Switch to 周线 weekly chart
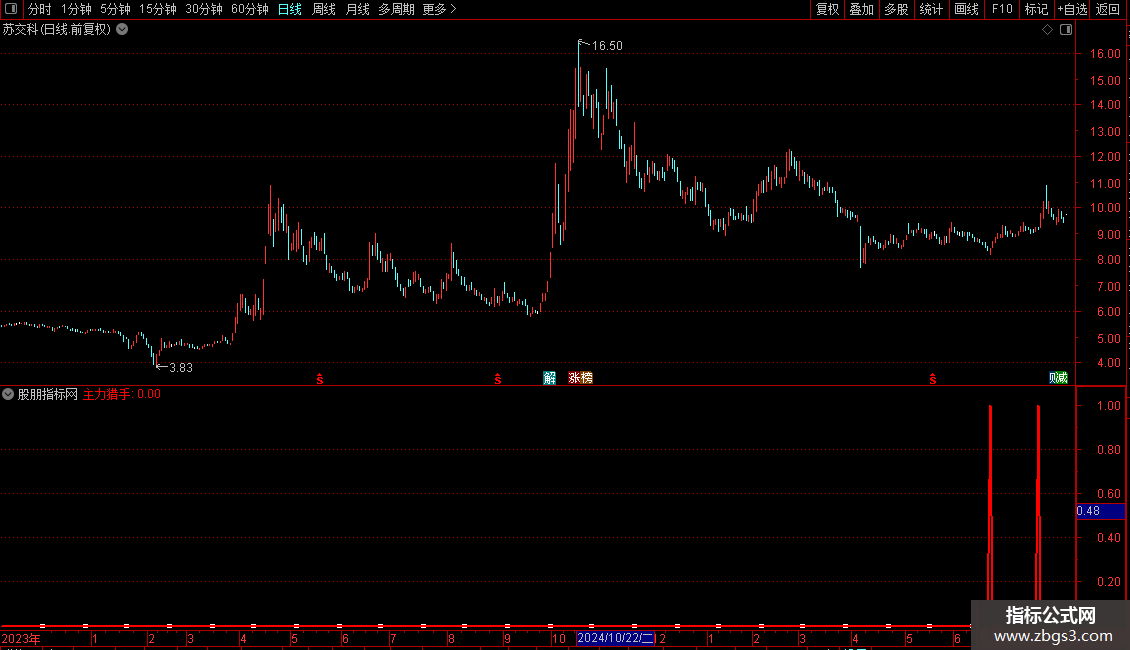Image resolution: width=1130 pixels, height=650 pixels. coord(324,9)
